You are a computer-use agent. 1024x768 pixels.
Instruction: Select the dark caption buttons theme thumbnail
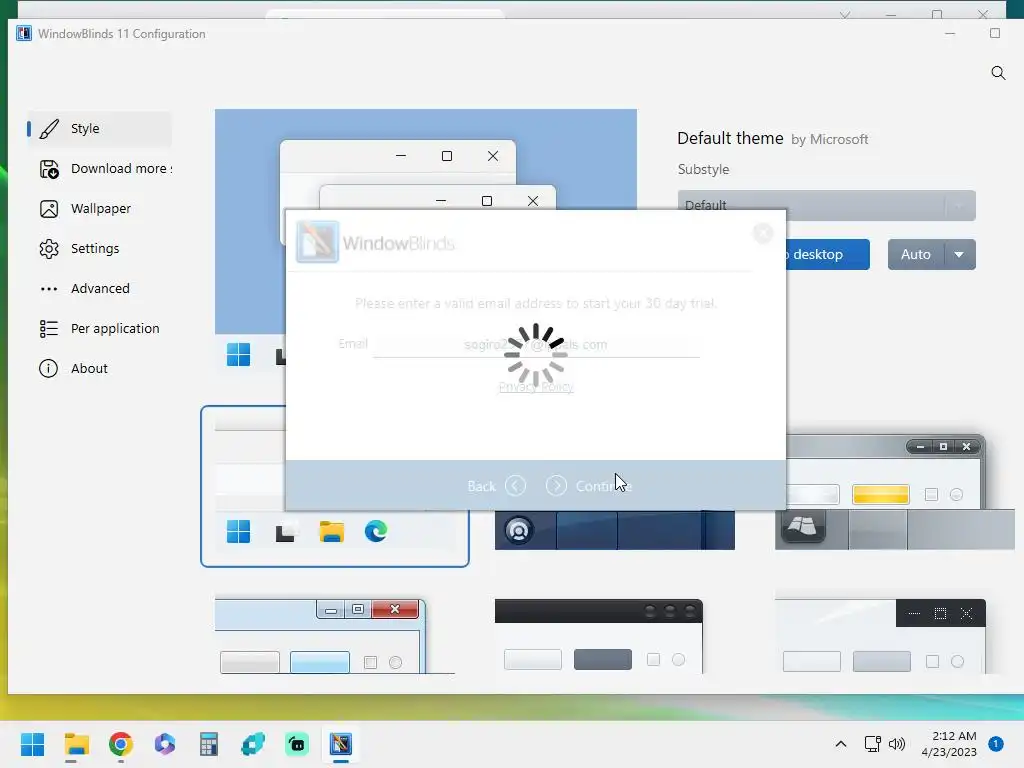(x=880, y=636)
